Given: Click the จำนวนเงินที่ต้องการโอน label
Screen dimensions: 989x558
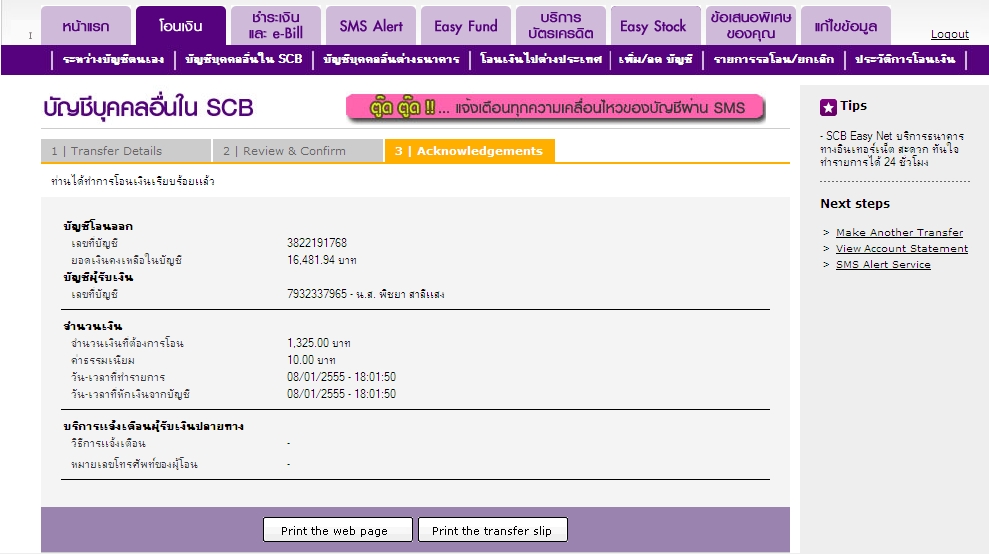Looking at the screenshot, I should click(x=127, y=343).
